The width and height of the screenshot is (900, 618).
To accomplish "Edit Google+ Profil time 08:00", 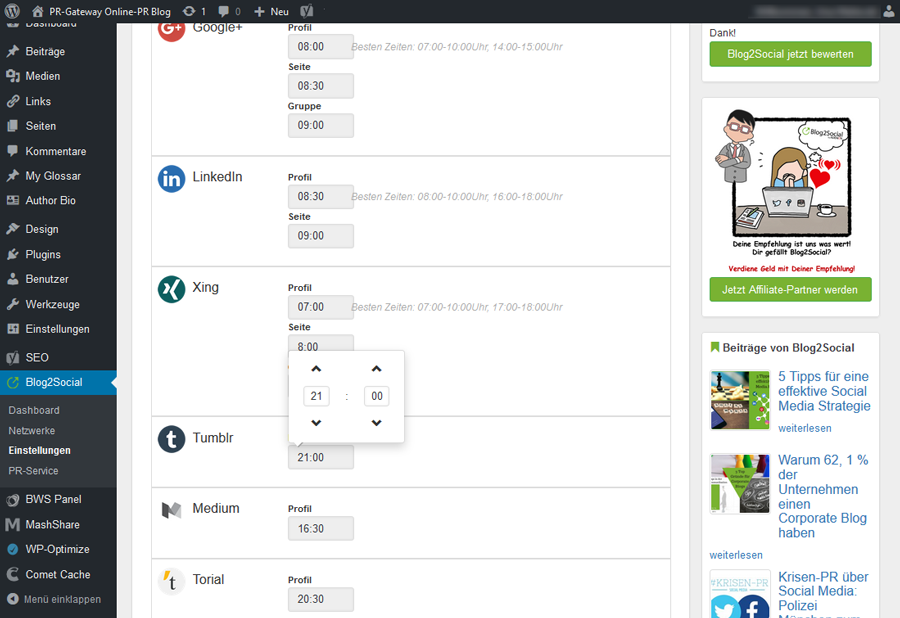I will tap(321, 46).
